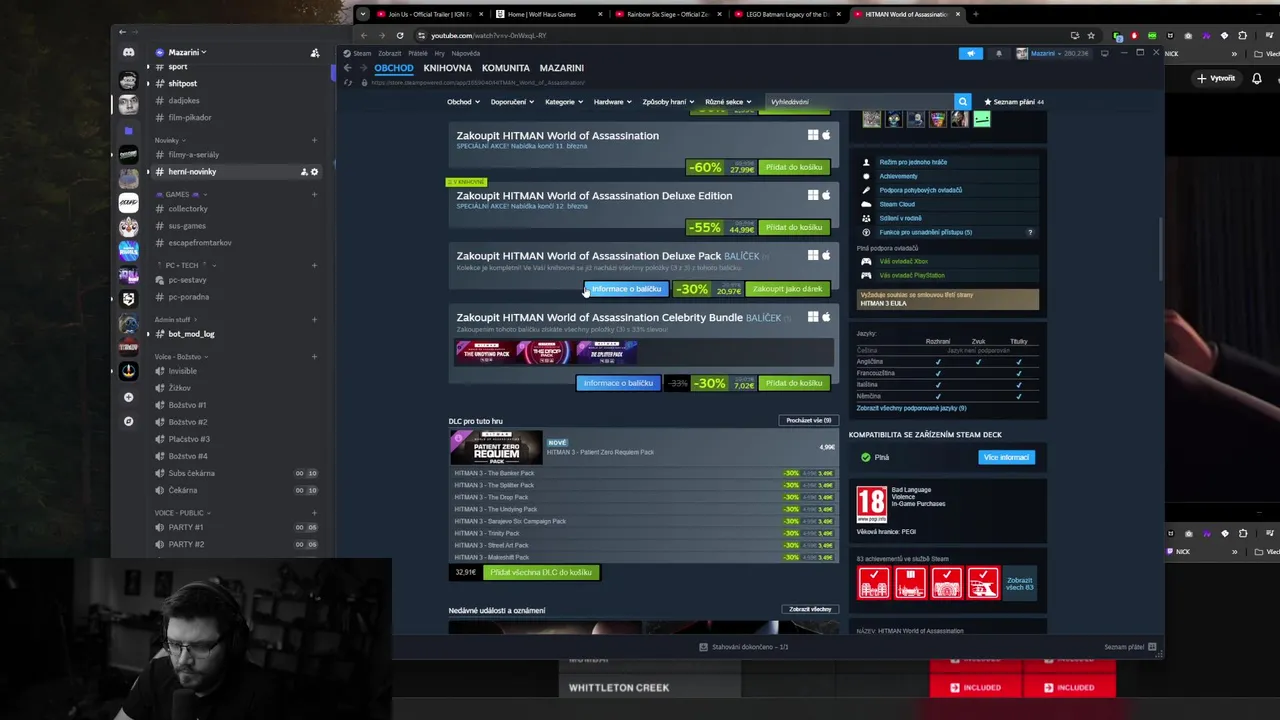The height and width of the screenshot is (720, 1280).
Task: Open first Discord server avatar in sidebar
Action: point(128,81)
